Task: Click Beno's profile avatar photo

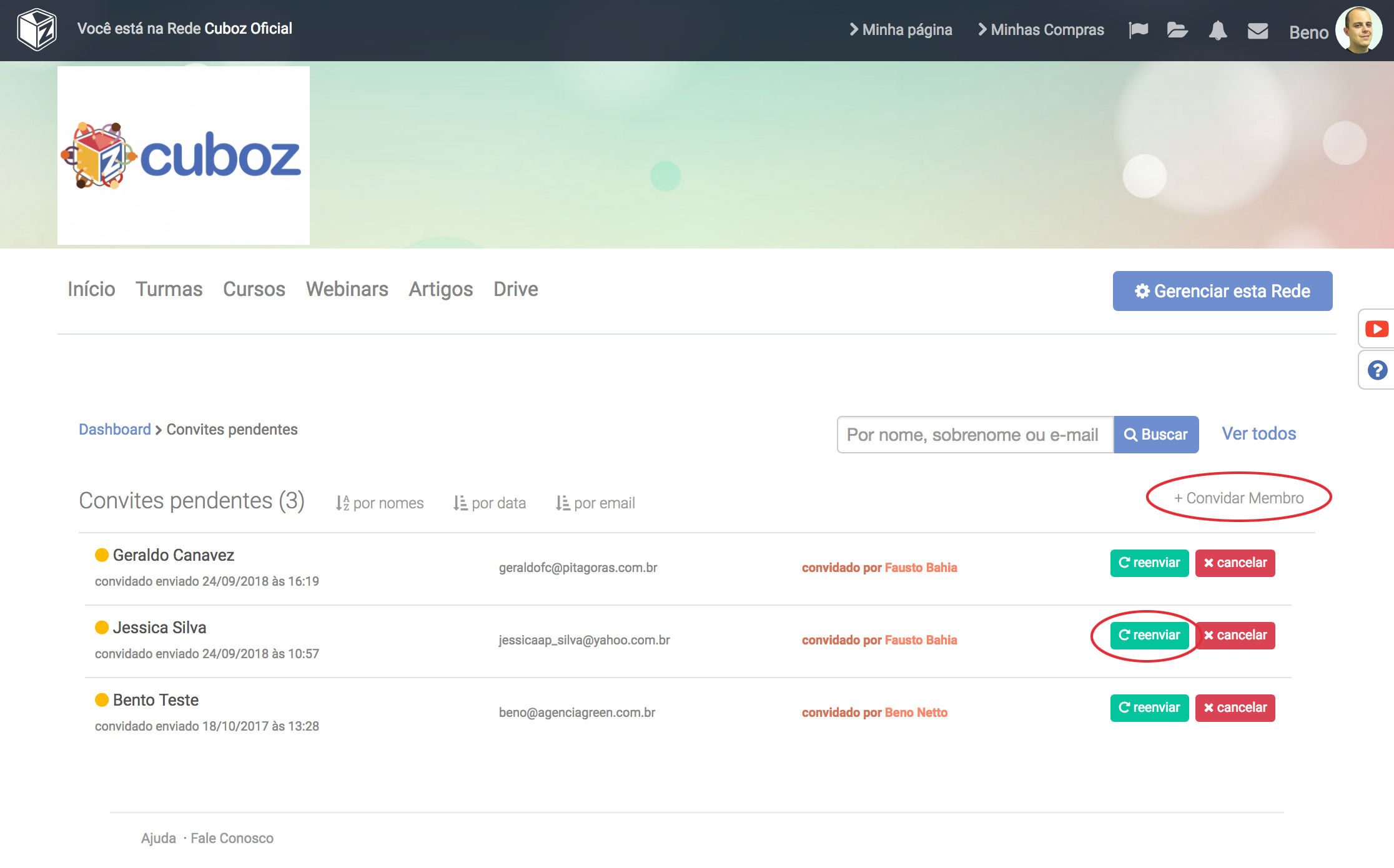Action: coord(1358,30)
